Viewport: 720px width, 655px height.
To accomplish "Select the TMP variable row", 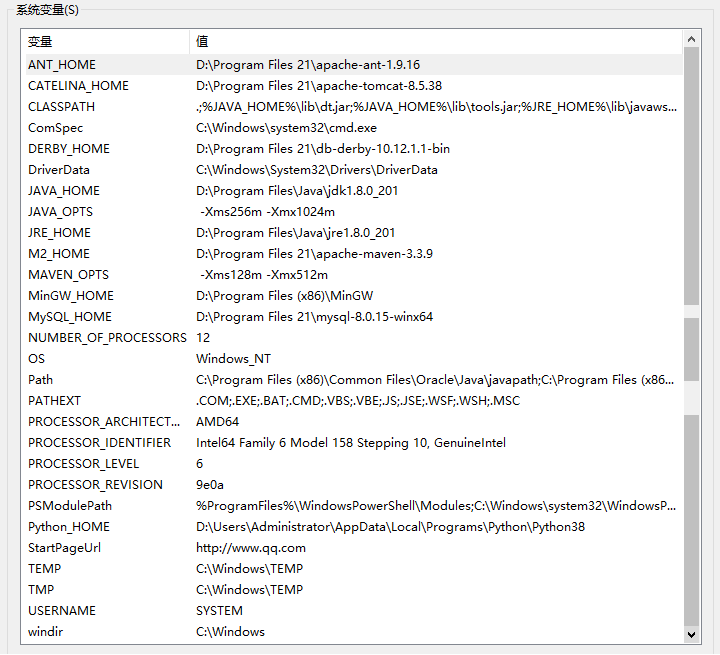I will tap(354, 590).
